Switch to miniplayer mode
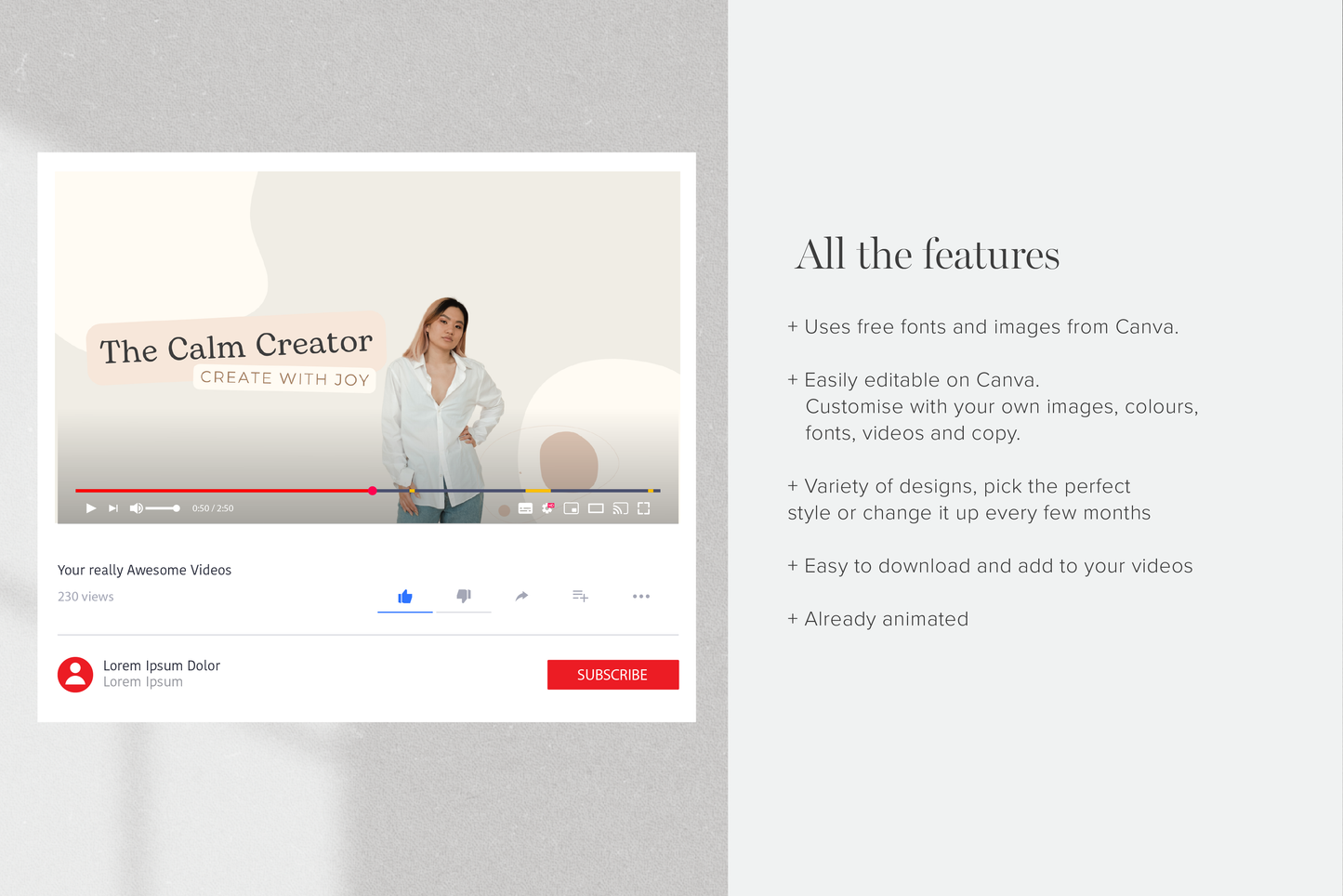 572,508
